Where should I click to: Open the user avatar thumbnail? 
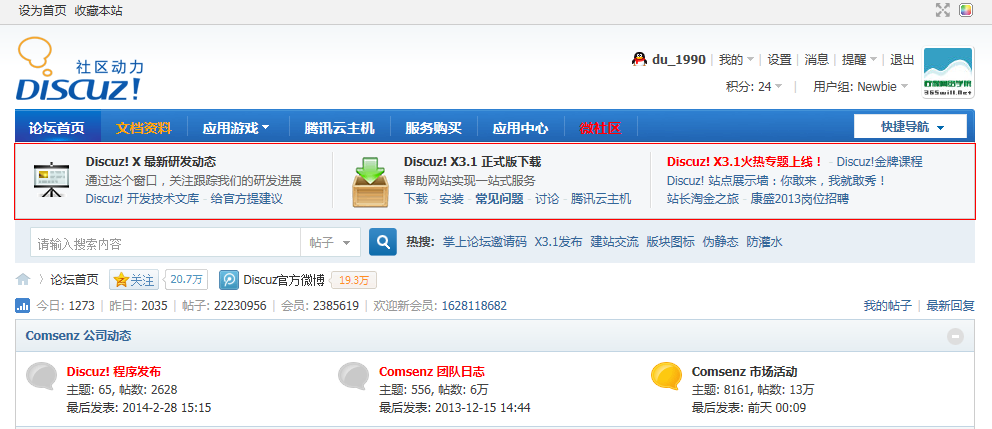948,73
